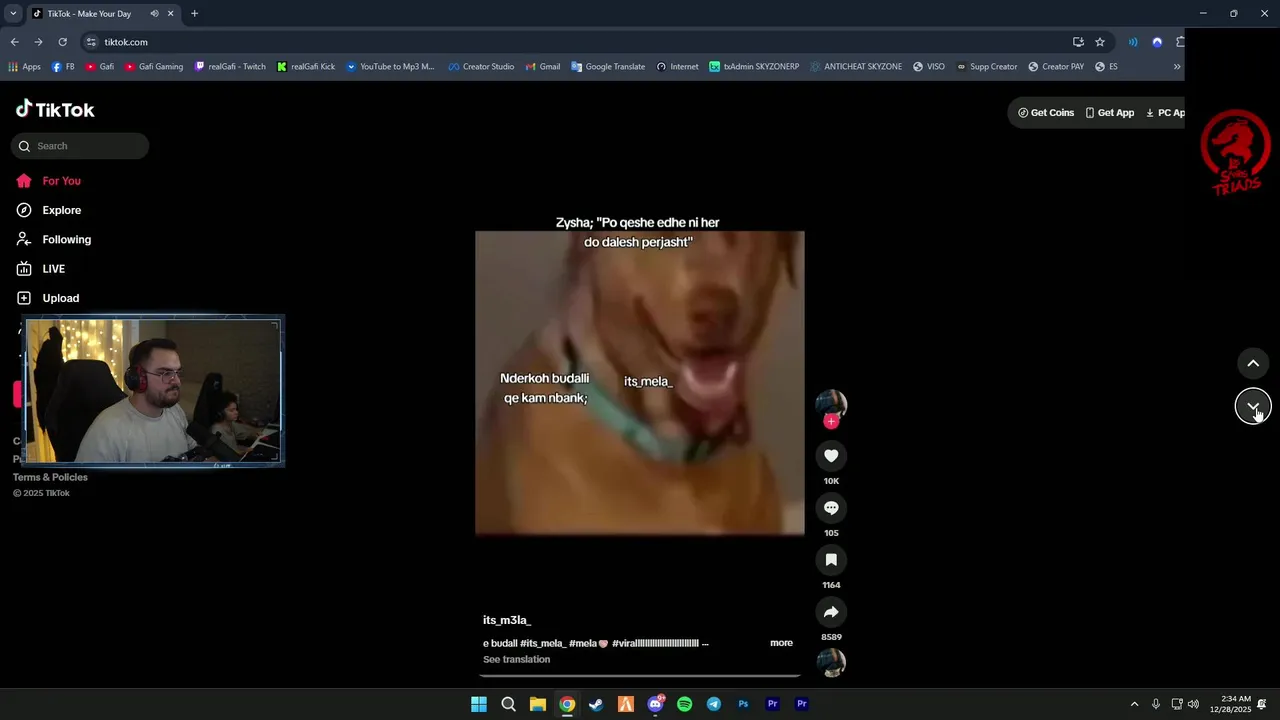Bookmark this page with star icon
The image size is (1280, 720).
1100,42
